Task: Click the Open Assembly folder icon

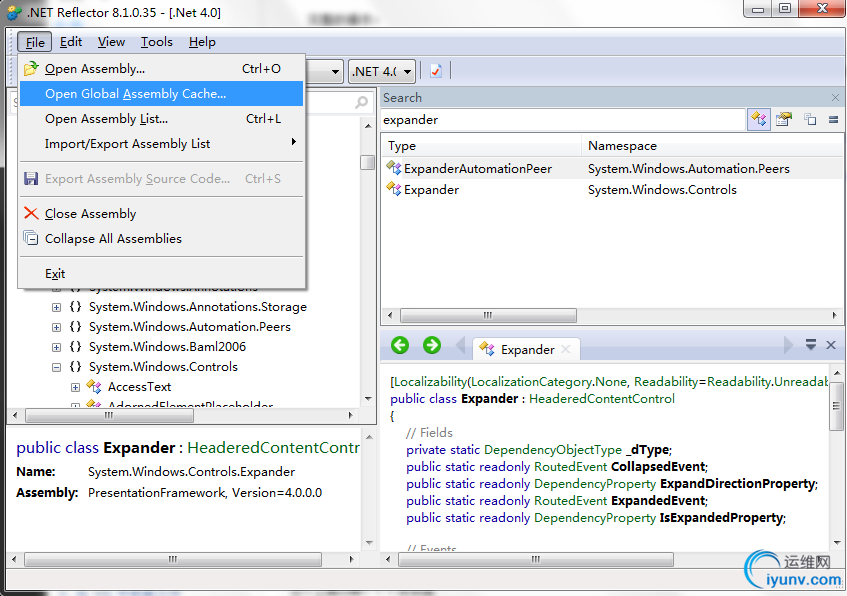Action: [x=31, y=69]
